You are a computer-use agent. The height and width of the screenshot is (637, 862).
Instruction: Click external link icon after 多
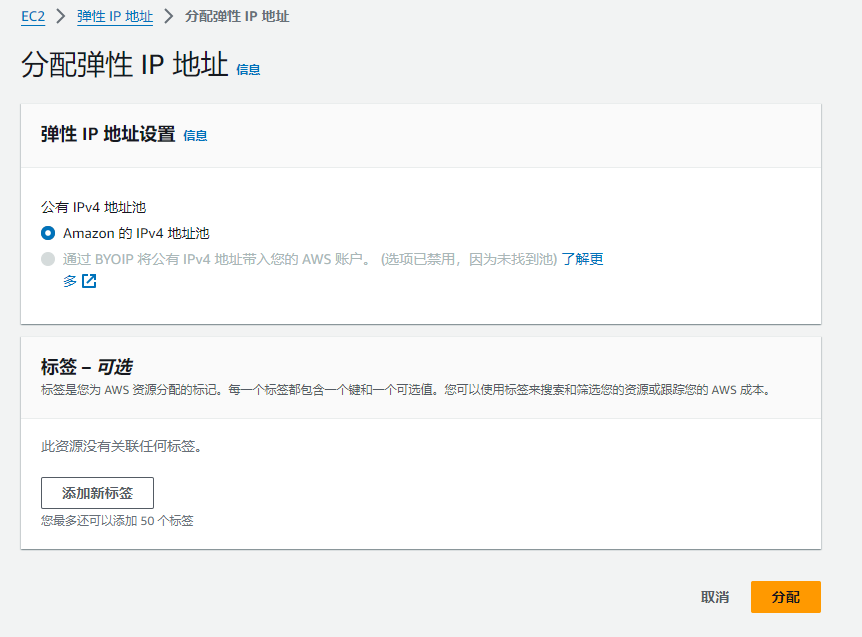coord(89,281)
